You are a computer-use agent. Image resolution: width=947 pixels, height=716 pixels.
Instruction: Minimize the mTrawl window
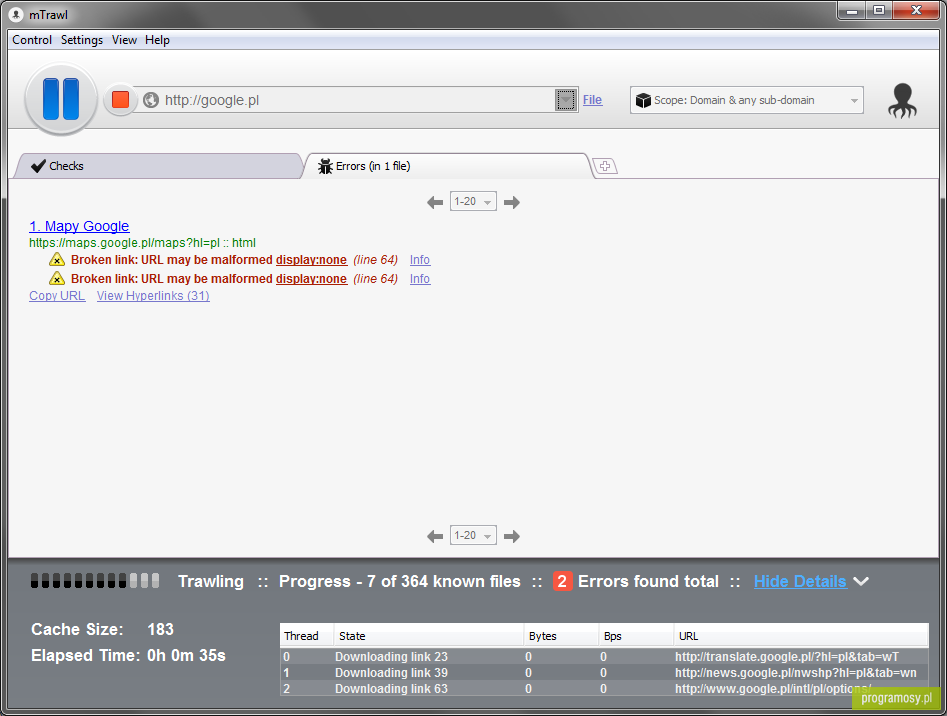[x=852, y=11]
